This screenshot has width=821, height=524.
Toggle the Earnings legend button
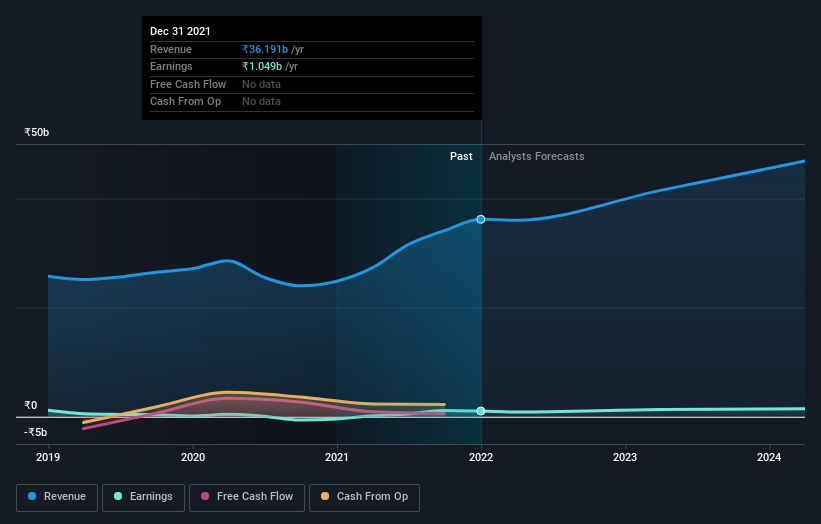click(x=143, y=497)
